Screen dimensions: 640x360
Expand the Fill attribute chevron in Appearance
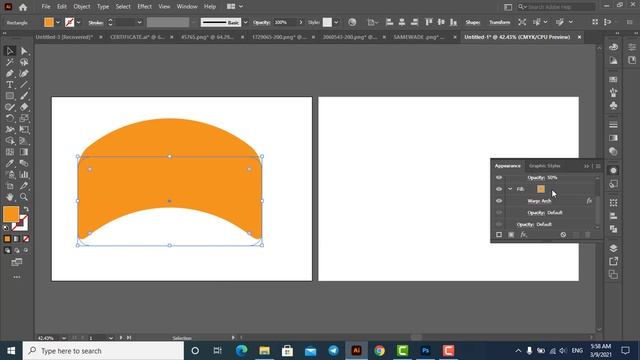pos(510,189)
